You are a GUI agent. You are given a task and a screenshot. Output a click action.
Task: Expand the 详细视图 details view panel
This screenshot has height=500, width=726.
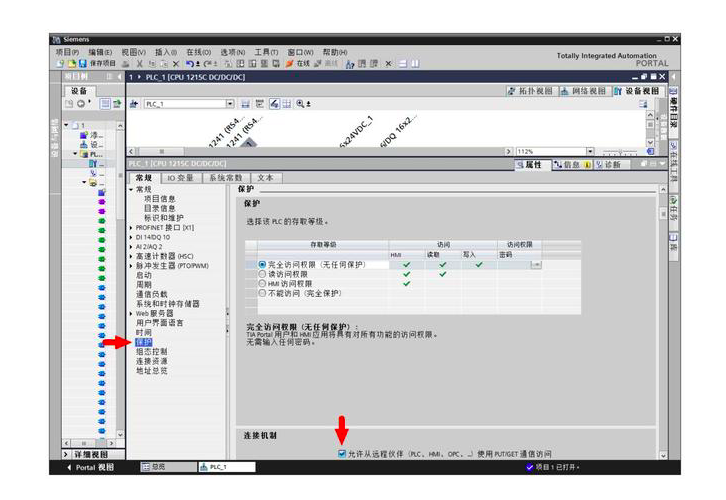click(x=66, y=455)
